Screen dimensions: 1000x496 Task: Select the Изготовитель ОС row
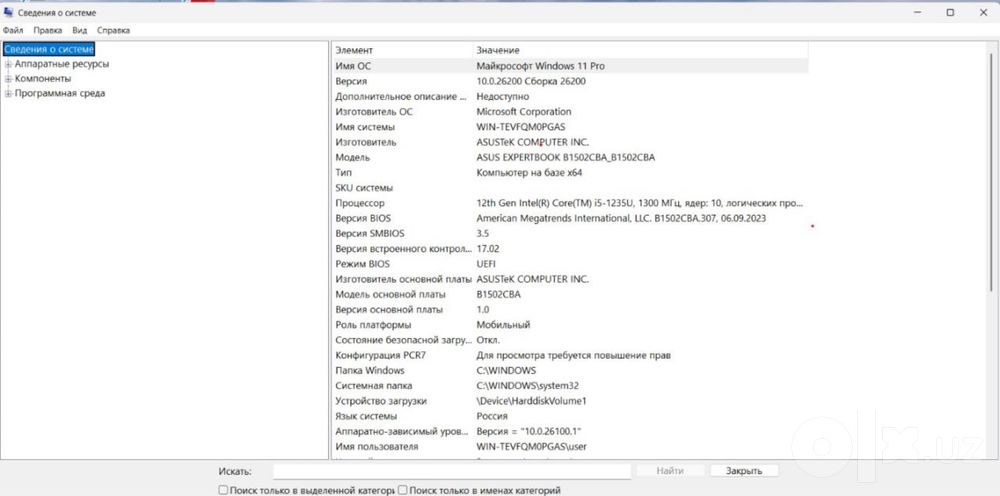coord(571,112)
